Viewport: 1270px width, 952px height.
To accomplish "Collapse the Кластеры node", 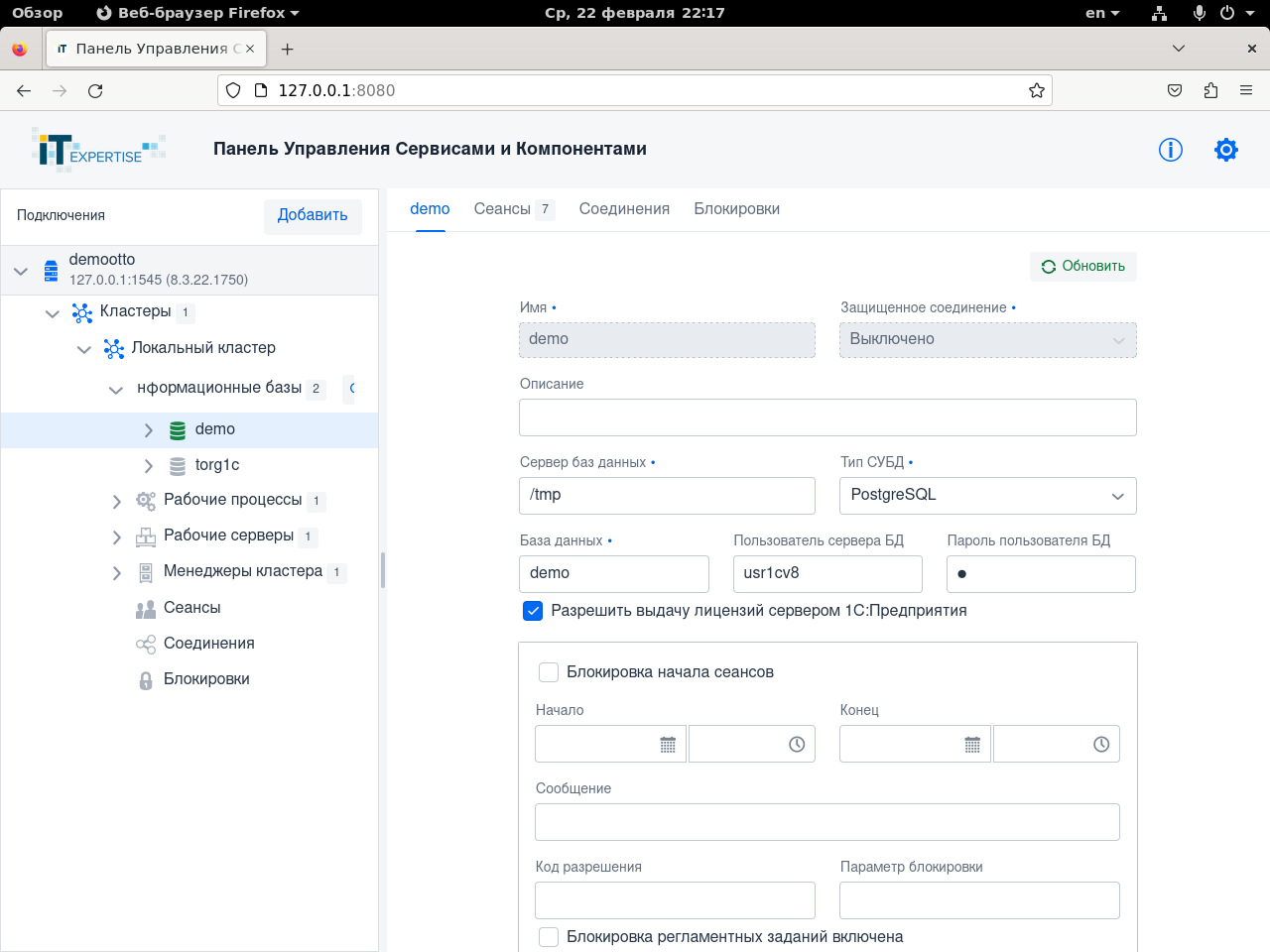I will click(53, 313).
